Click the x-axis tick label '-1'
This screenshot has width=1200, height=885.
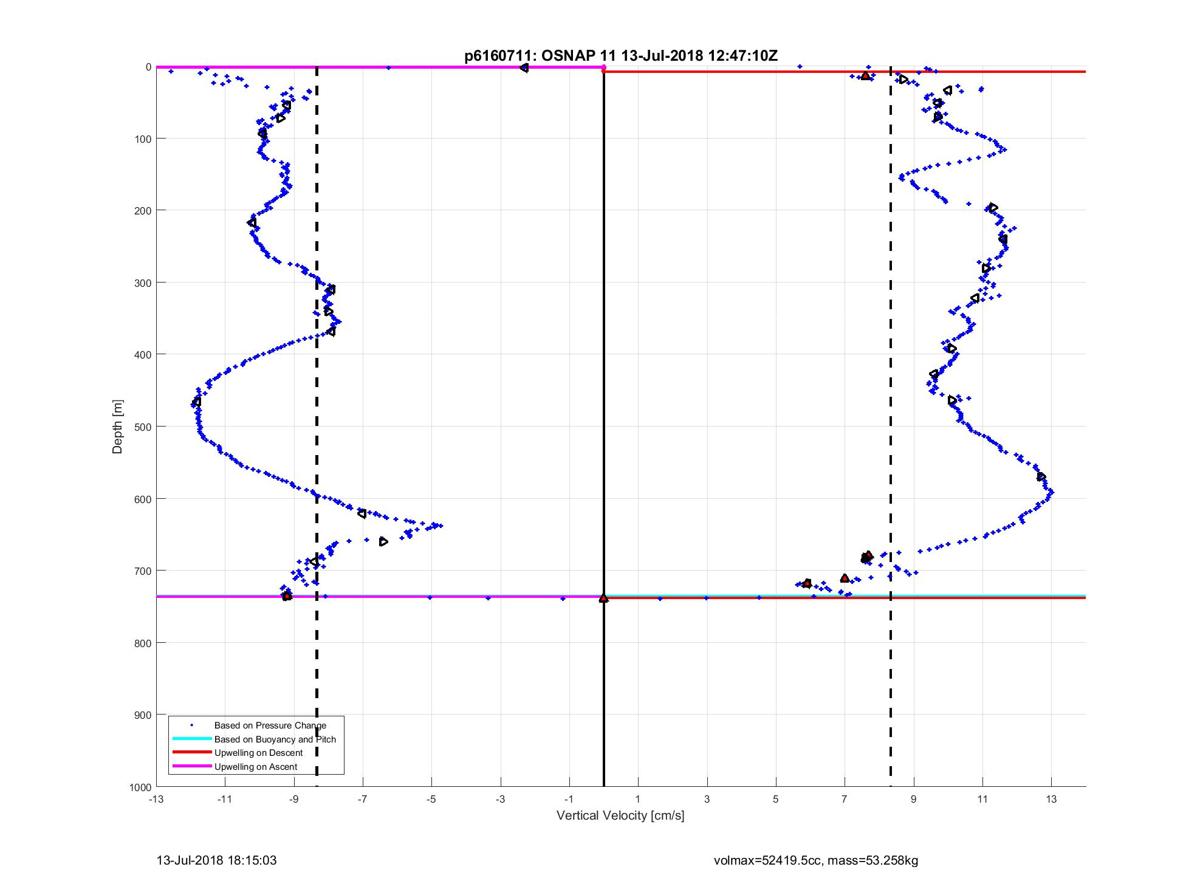[x=569, y=799]
